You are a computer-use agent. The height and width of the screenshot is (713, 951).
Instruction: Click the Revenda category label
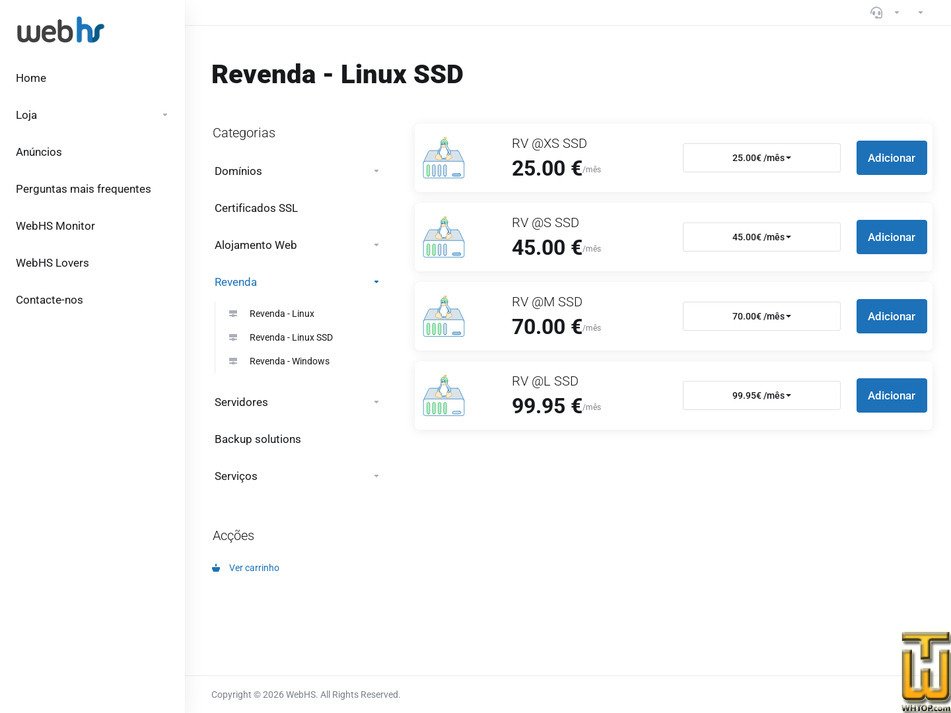click(235, 282)
